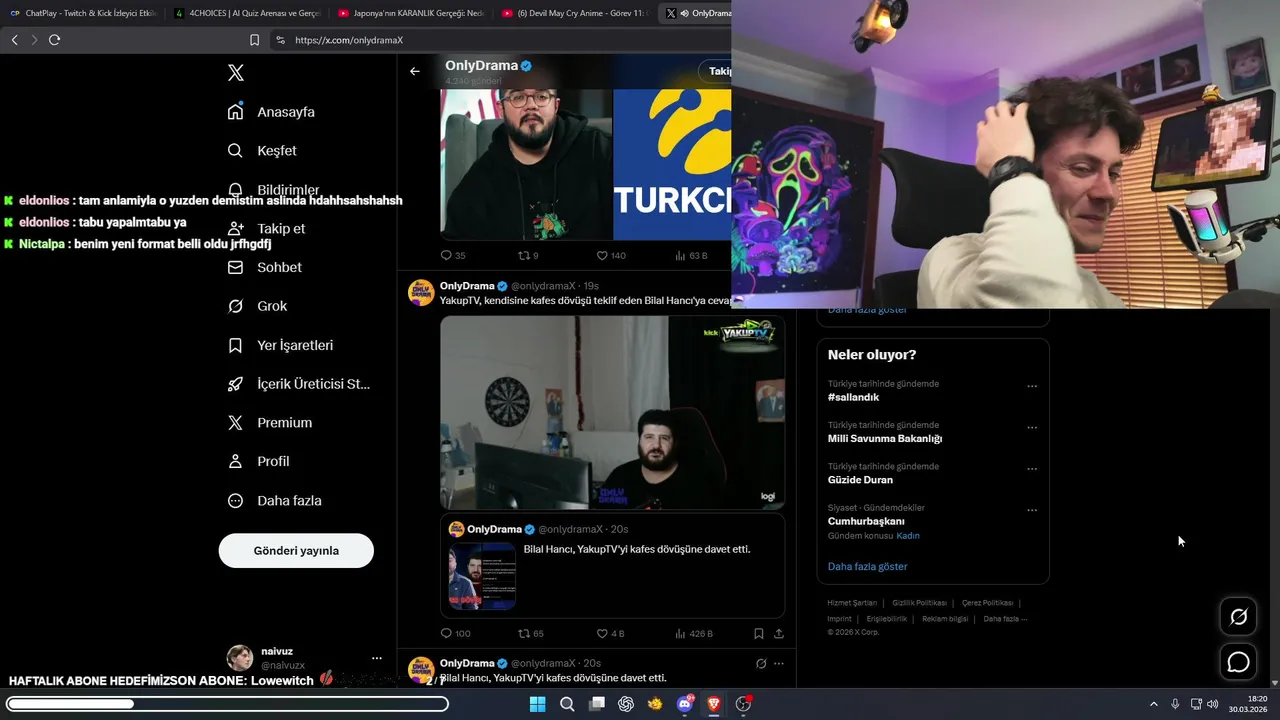
Task: Open the Turkcell image in top post
Action: 673,165
